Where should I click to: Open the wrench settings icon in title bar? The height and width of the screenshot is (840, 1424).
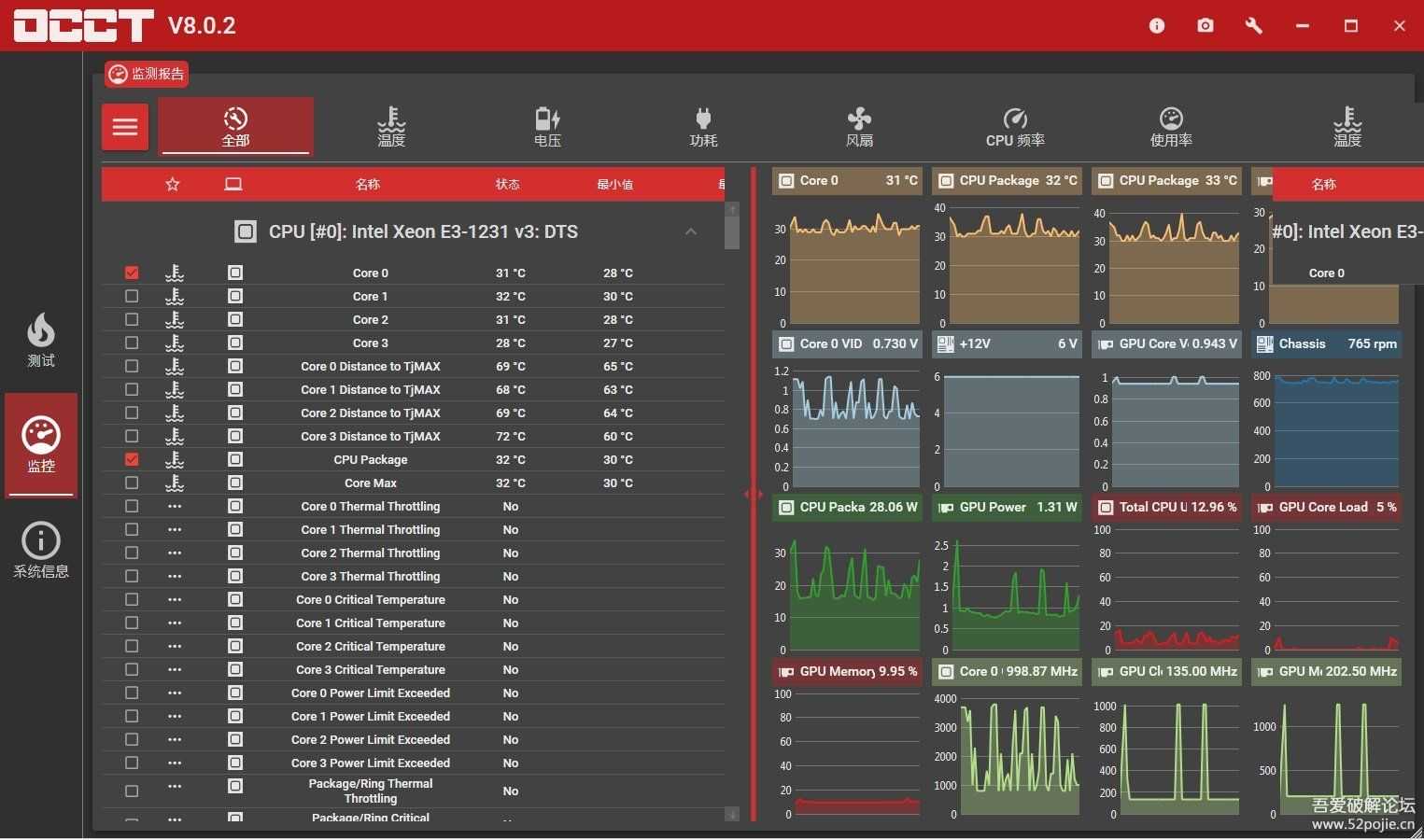[x=1253, y=25]
